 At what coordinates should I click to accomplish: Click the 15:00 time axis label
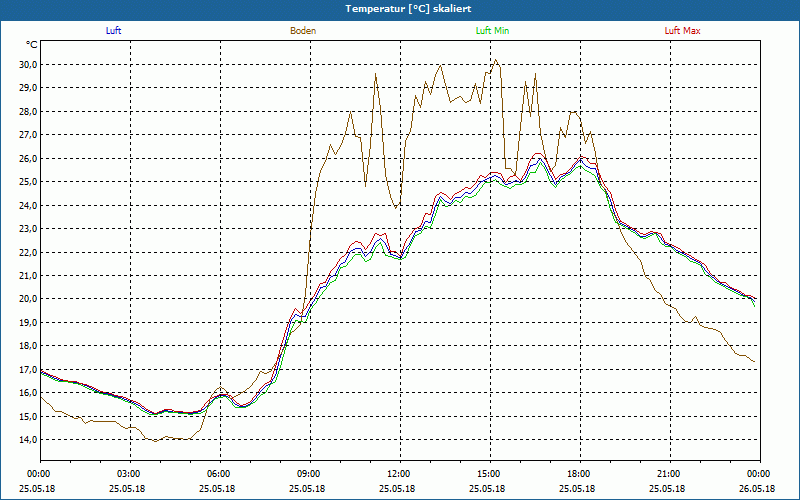click(490, 474)
